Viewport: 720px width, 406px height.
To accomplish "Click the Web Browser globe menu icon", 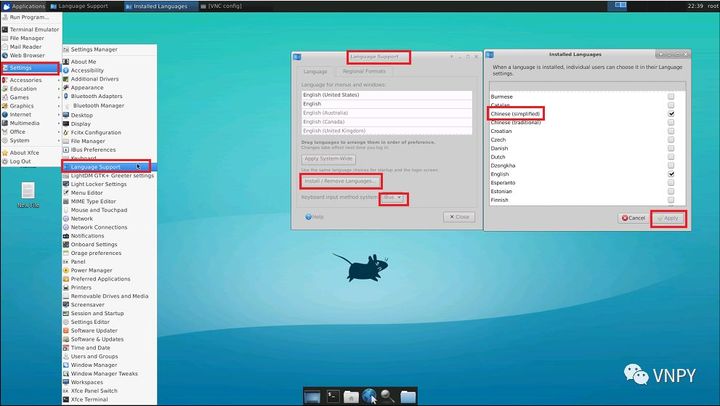I will (x=5, y=56).
